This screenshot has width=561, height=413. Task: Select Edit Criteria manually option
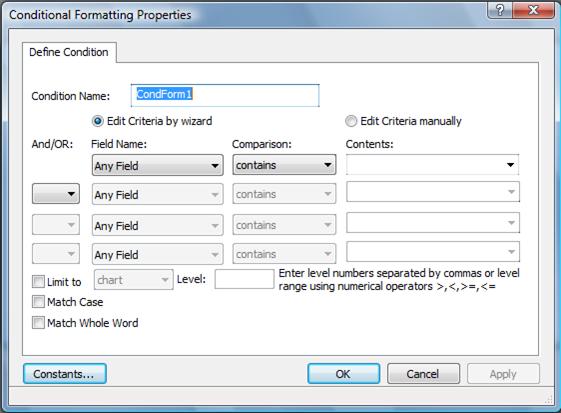point(351,121)
